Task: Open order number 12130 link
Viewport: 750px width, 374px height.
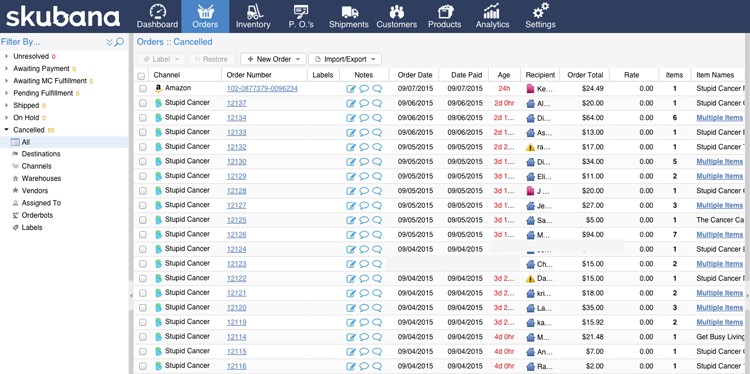Action: [x=236, y=162]
